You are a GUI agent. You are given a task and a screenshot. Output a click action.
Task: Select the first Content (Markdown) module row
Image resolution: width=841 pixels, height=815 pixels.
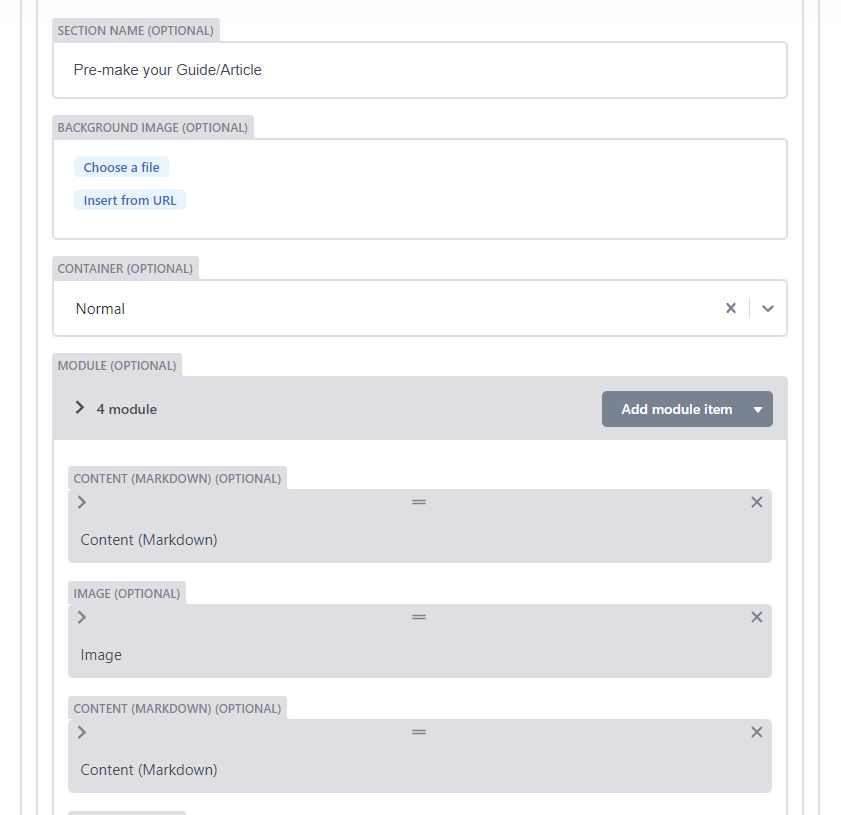tap(420, 526)
